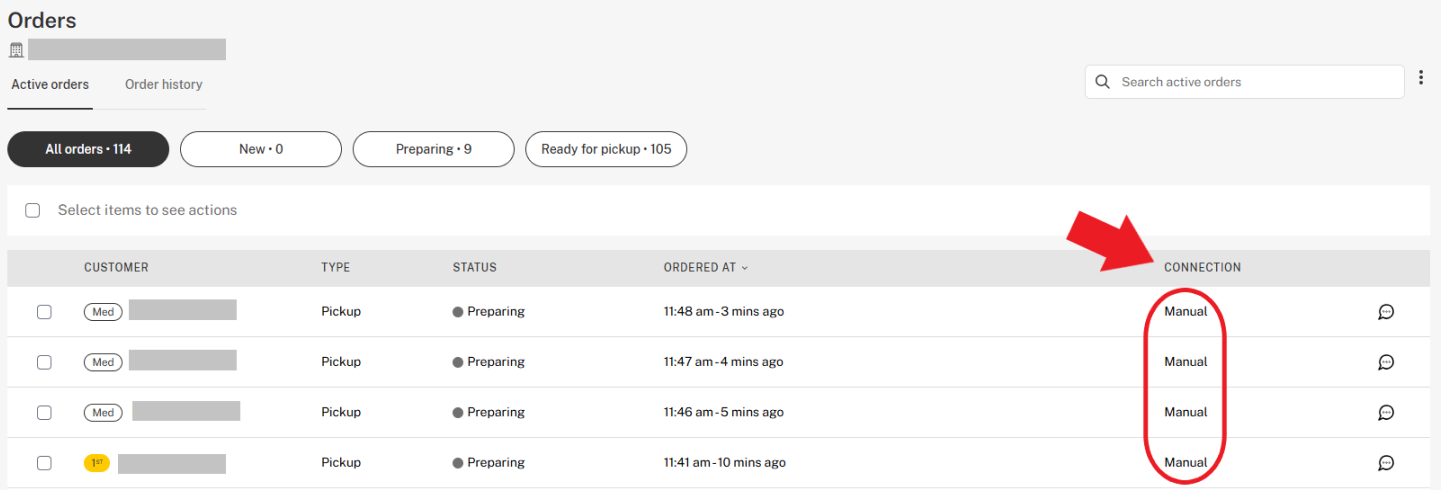
Task: Check the box for the 11:41 am order
Action: coord(44,463)
